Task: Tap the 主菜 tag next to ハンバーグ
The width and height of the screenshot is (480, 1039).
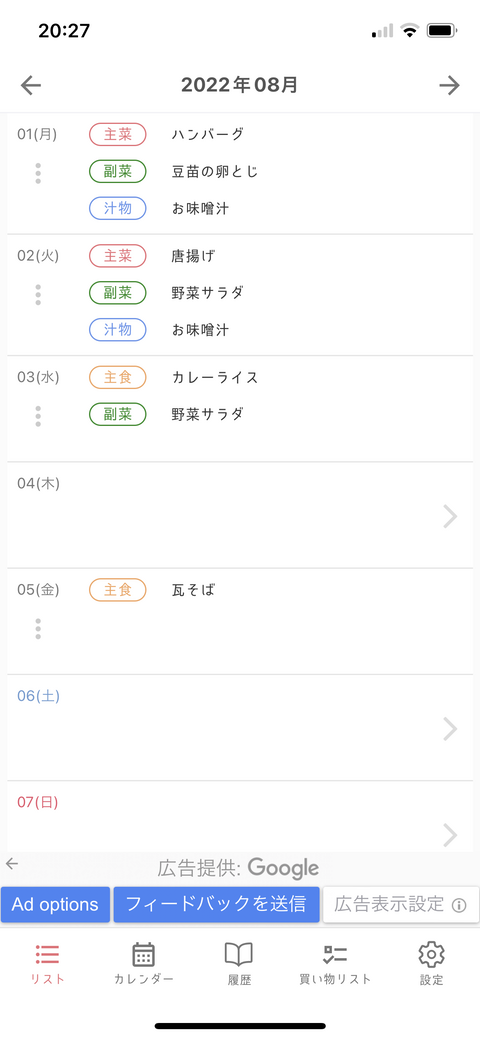Action: point(117,135)
